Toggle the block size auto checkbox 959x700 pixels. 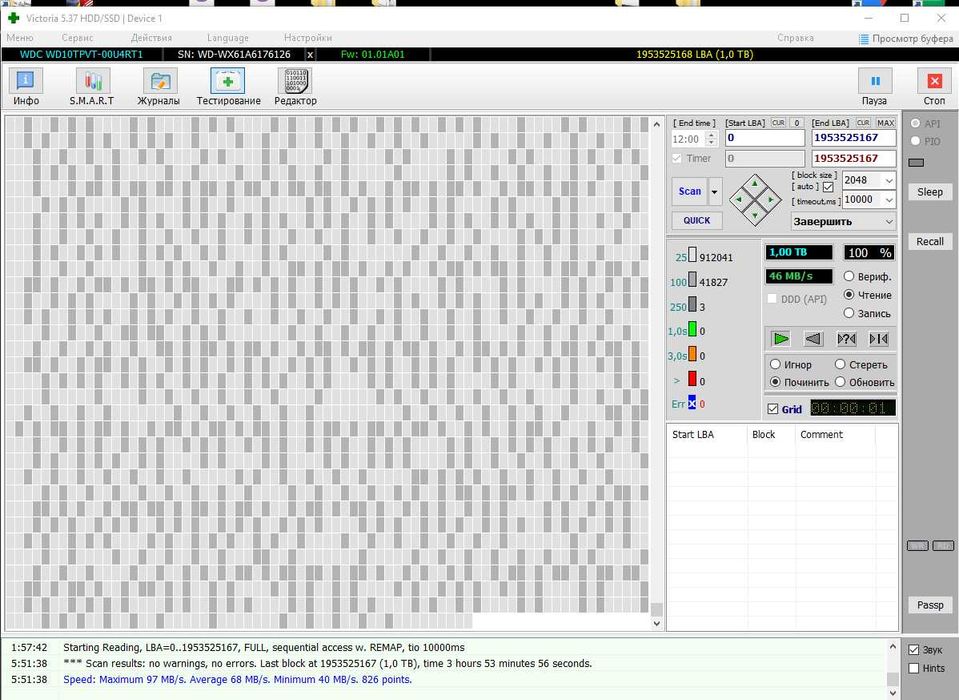(828, 187)
